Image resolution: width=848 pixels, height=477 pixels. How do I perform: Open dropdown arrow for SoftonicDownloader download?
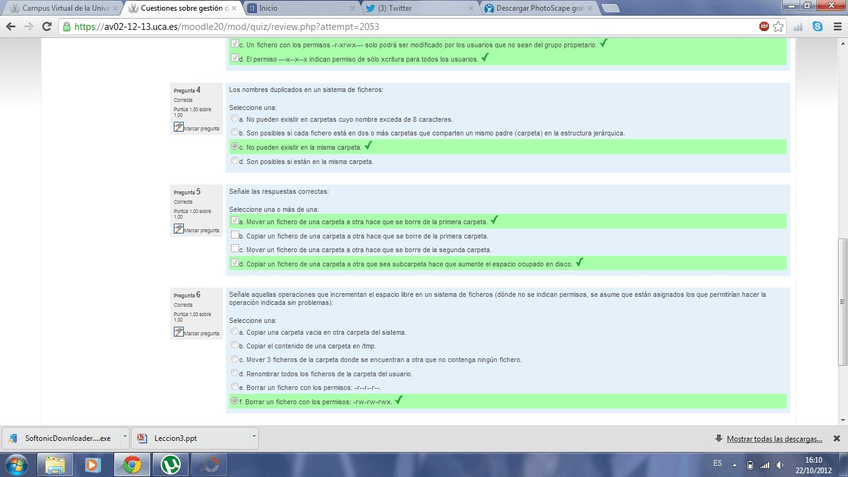click(123, 438)
